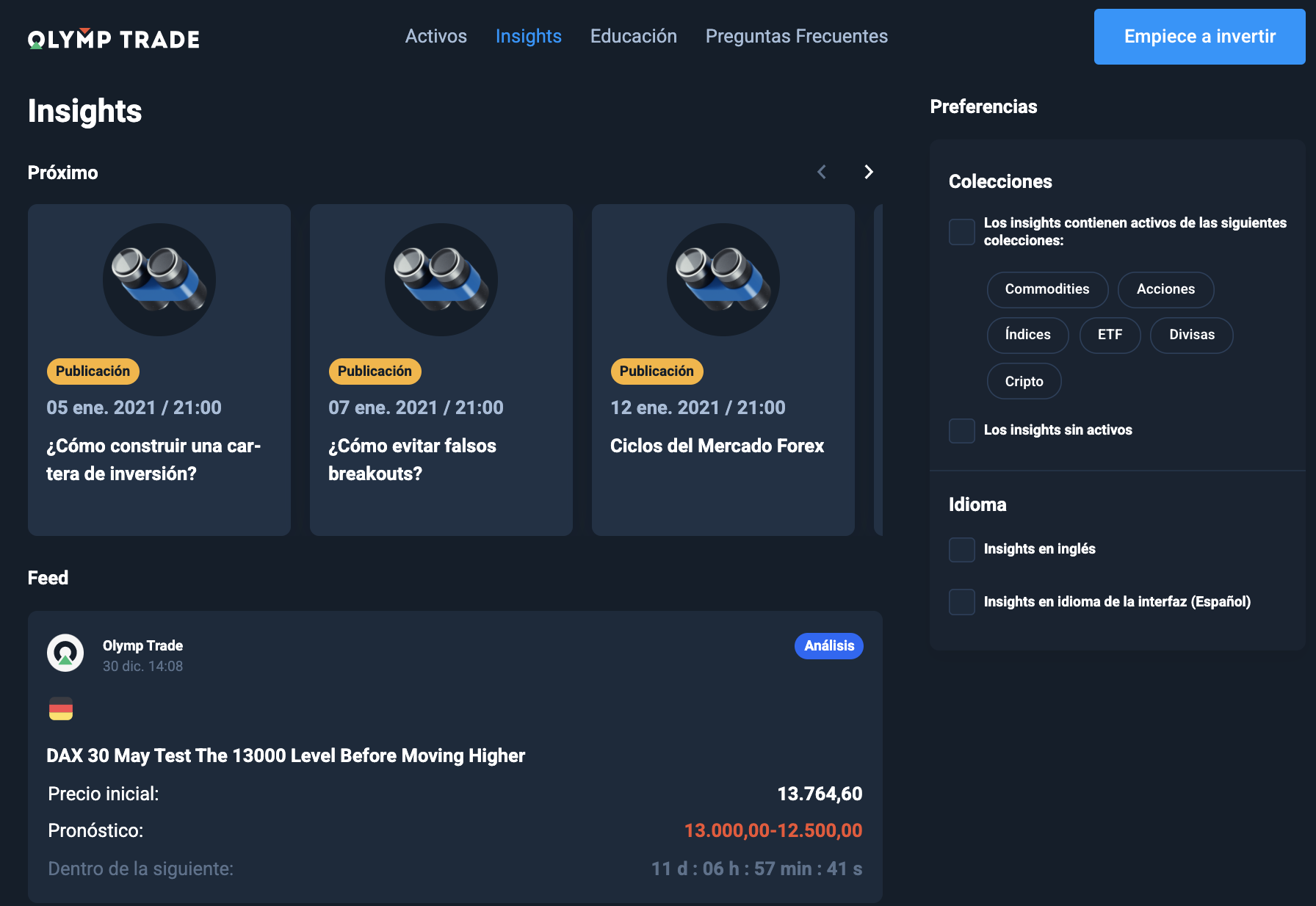Screen dimensions: 1316x906
Task: Click the Análisis tag on feed post
Action: click(x=828, y=646)
